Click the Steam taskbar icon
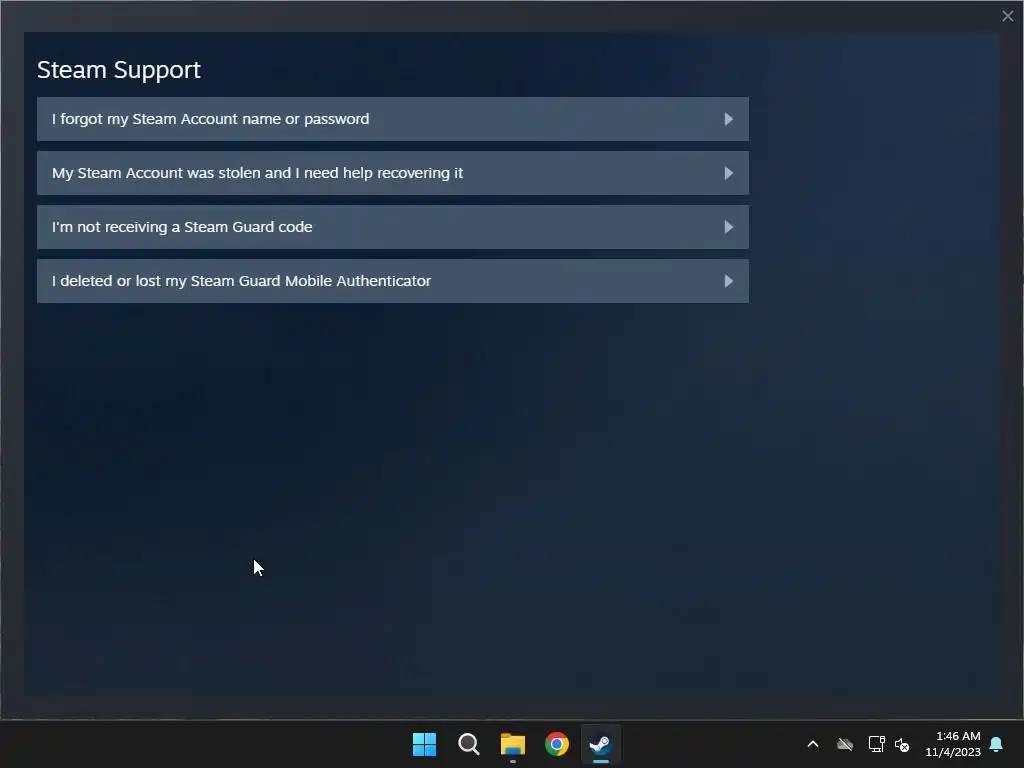Image resolution: width=1024 pixels, height=768 pixels. click(x=601, y=744)
